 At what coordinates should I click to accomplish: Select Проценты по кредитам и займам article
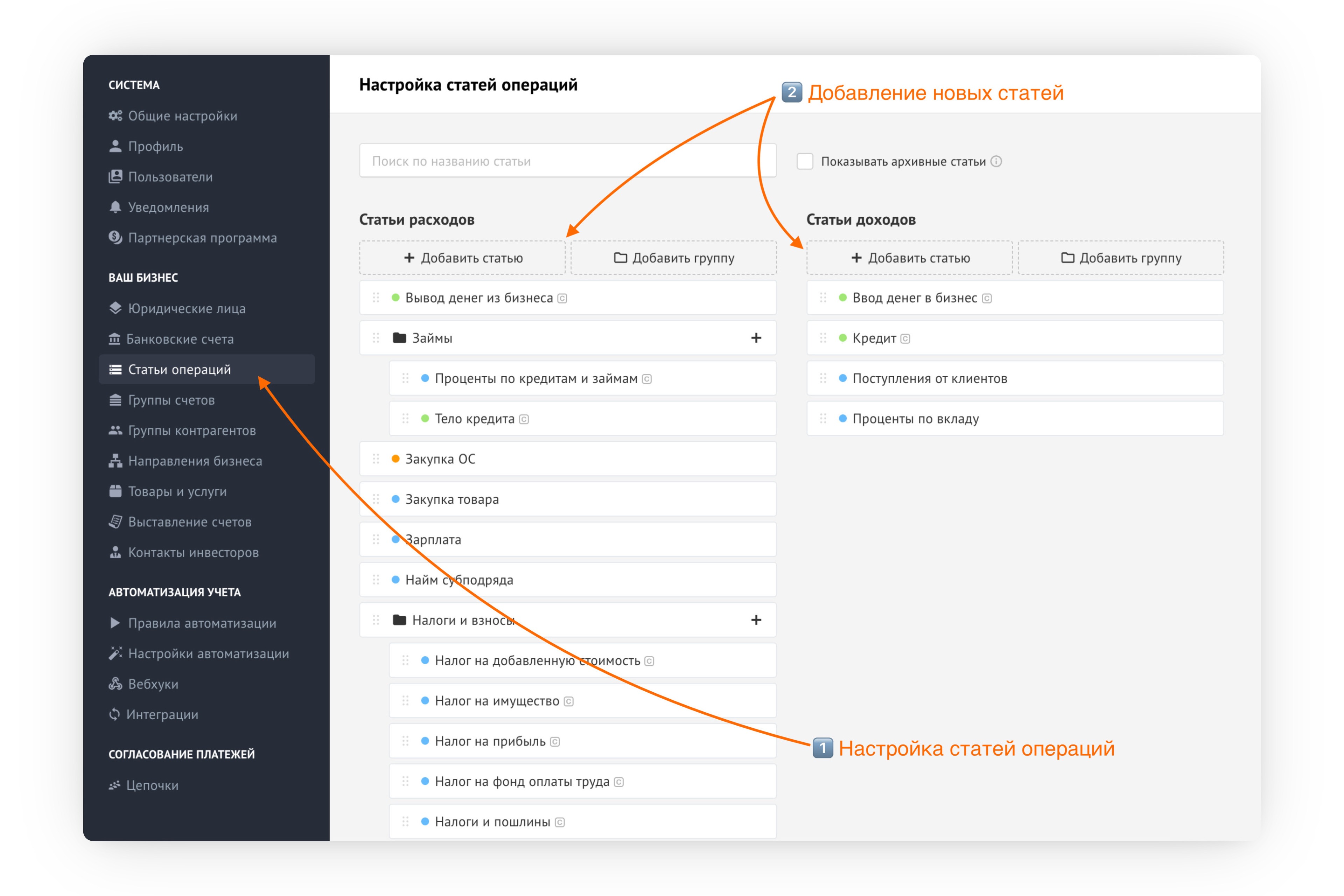583,378
